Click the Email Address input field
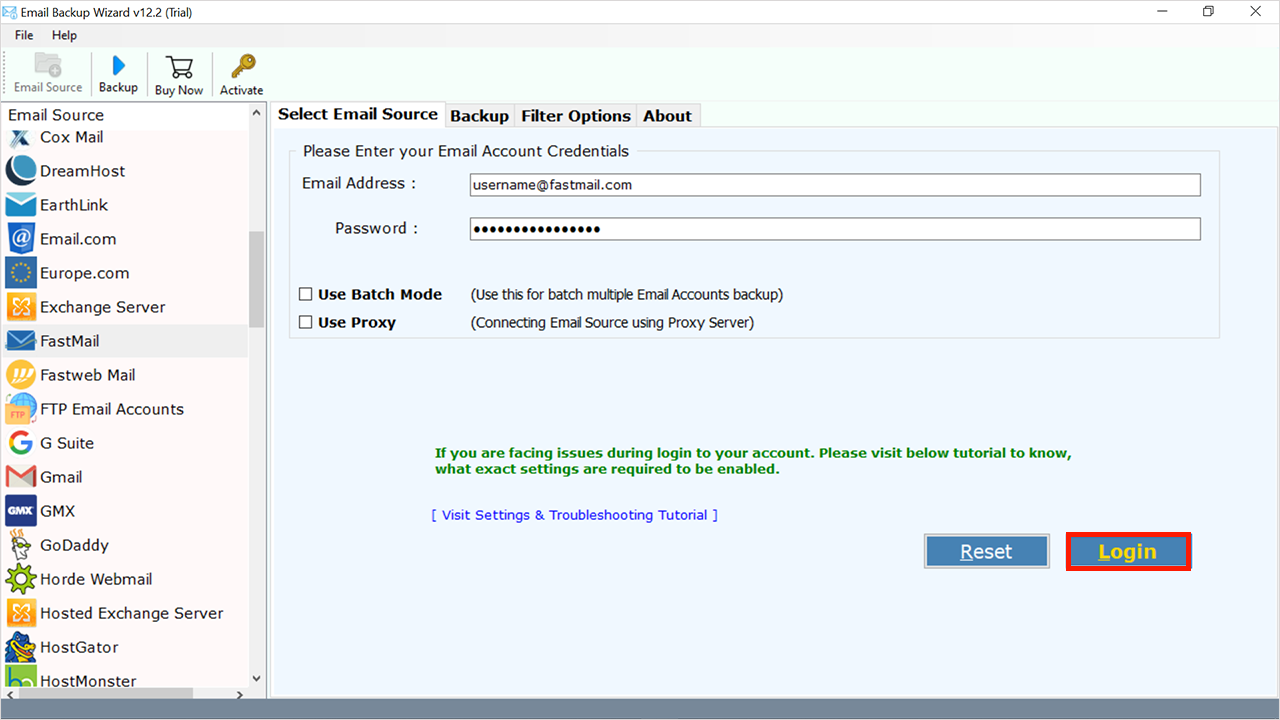The width and height of the screenshot is (1280, 720). pyautogui.click(x=835, y=185)
